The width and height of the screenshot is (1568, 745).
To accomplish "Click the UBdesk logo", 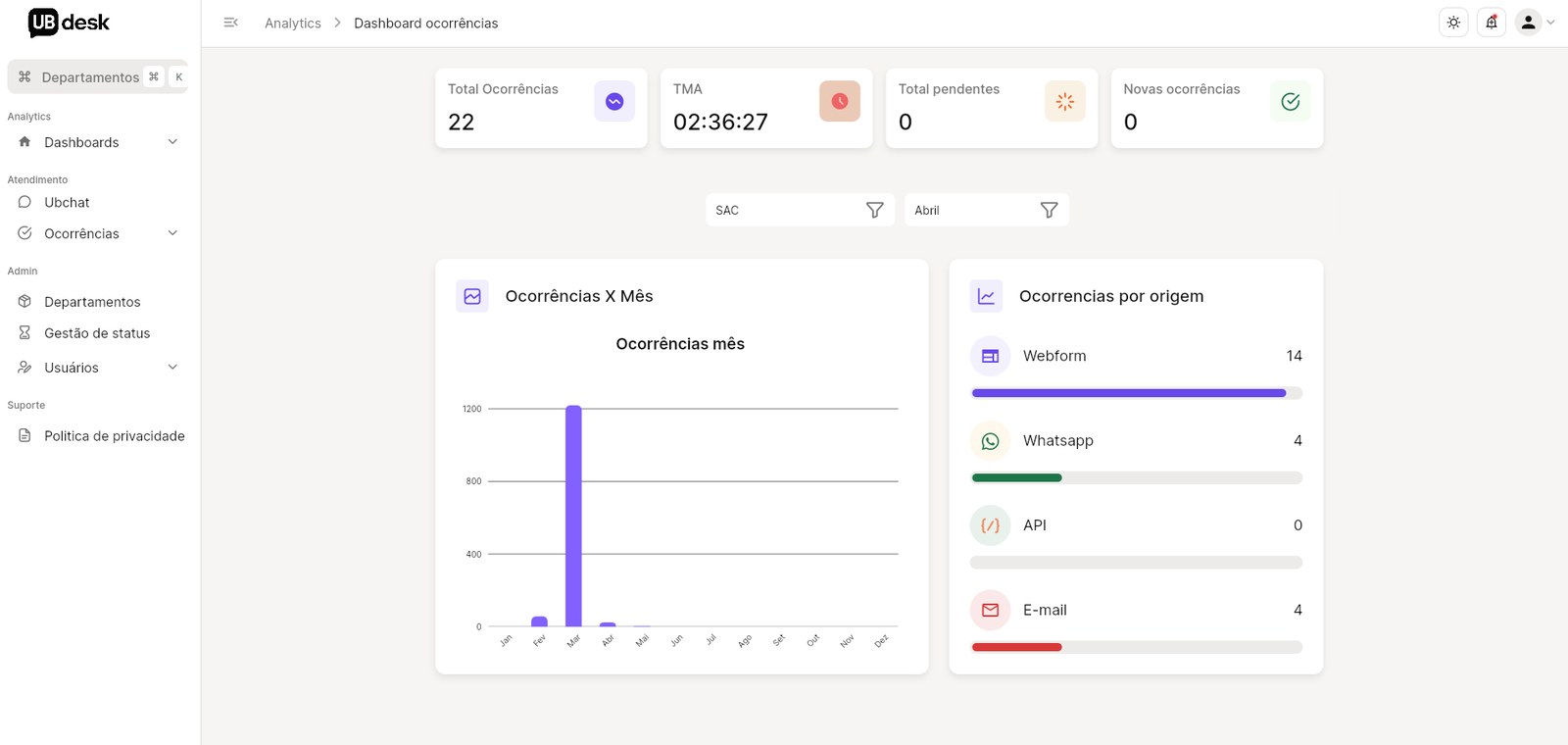I will point(69,22).
